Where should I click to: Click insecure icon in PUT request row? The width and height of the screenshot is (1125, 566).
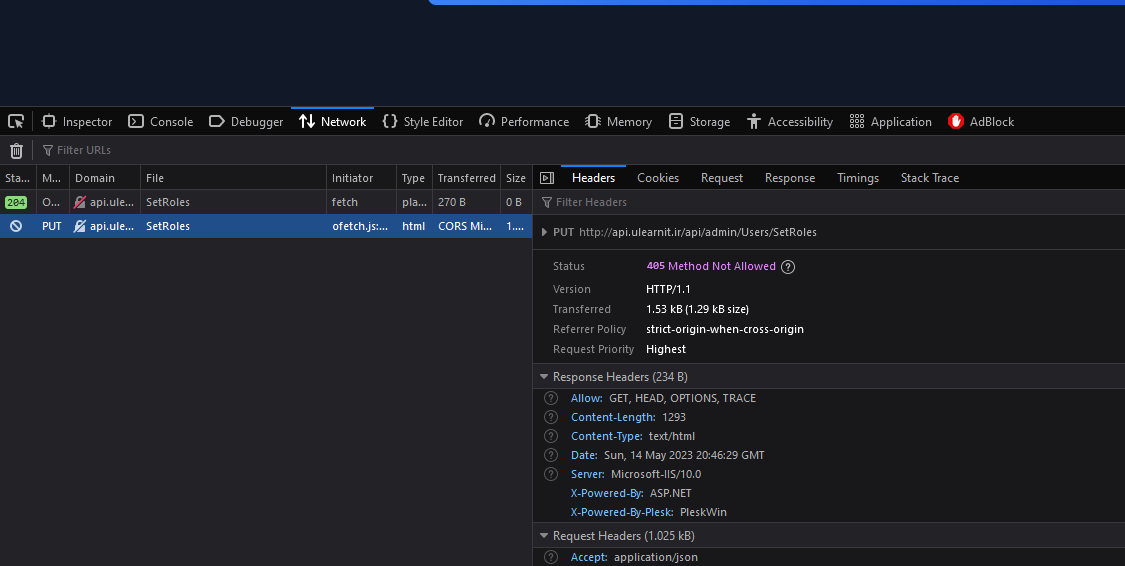tap(80, 226)
